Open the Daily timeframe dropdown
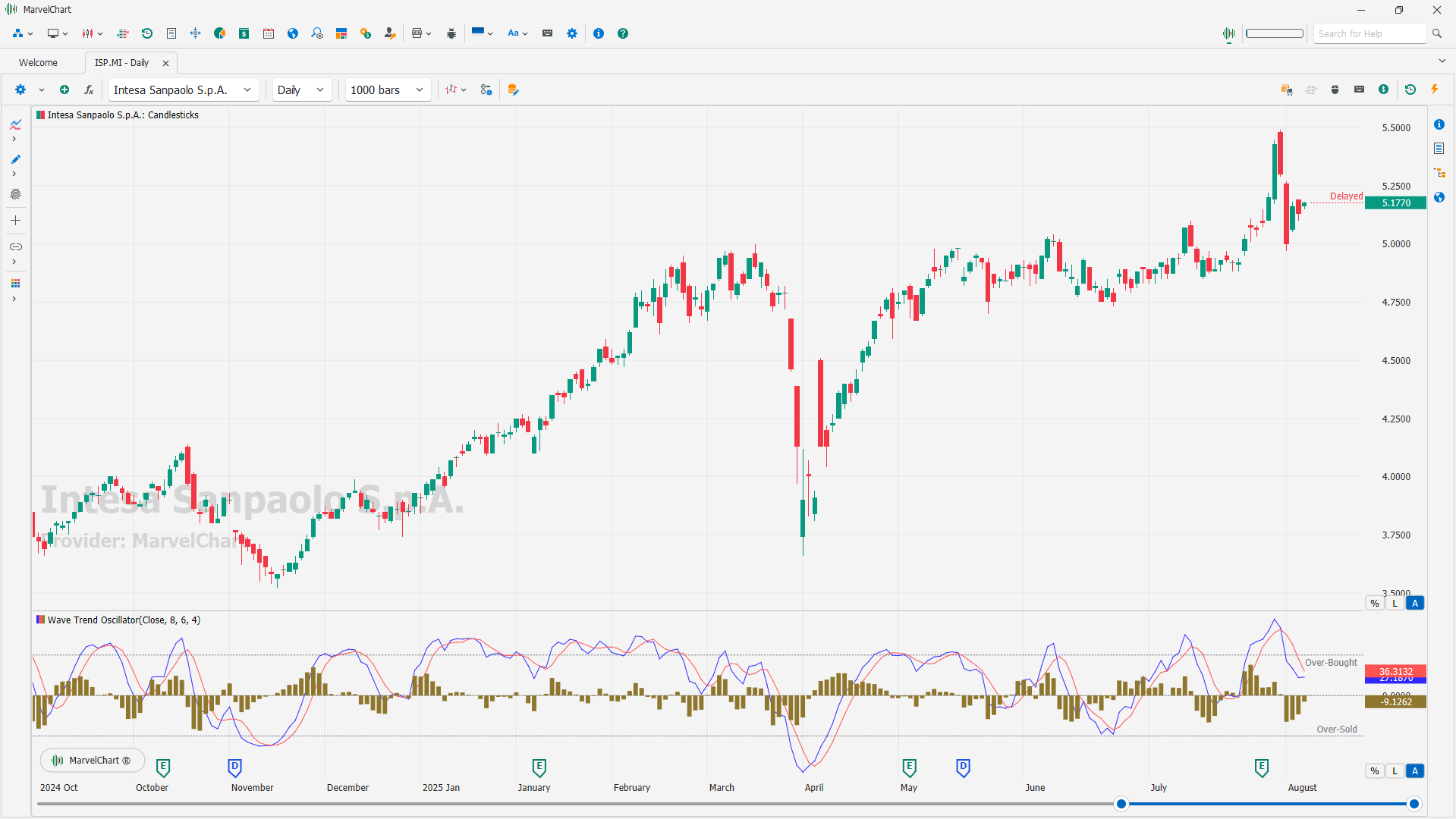The image size is (1456, 819). [302, 89]
